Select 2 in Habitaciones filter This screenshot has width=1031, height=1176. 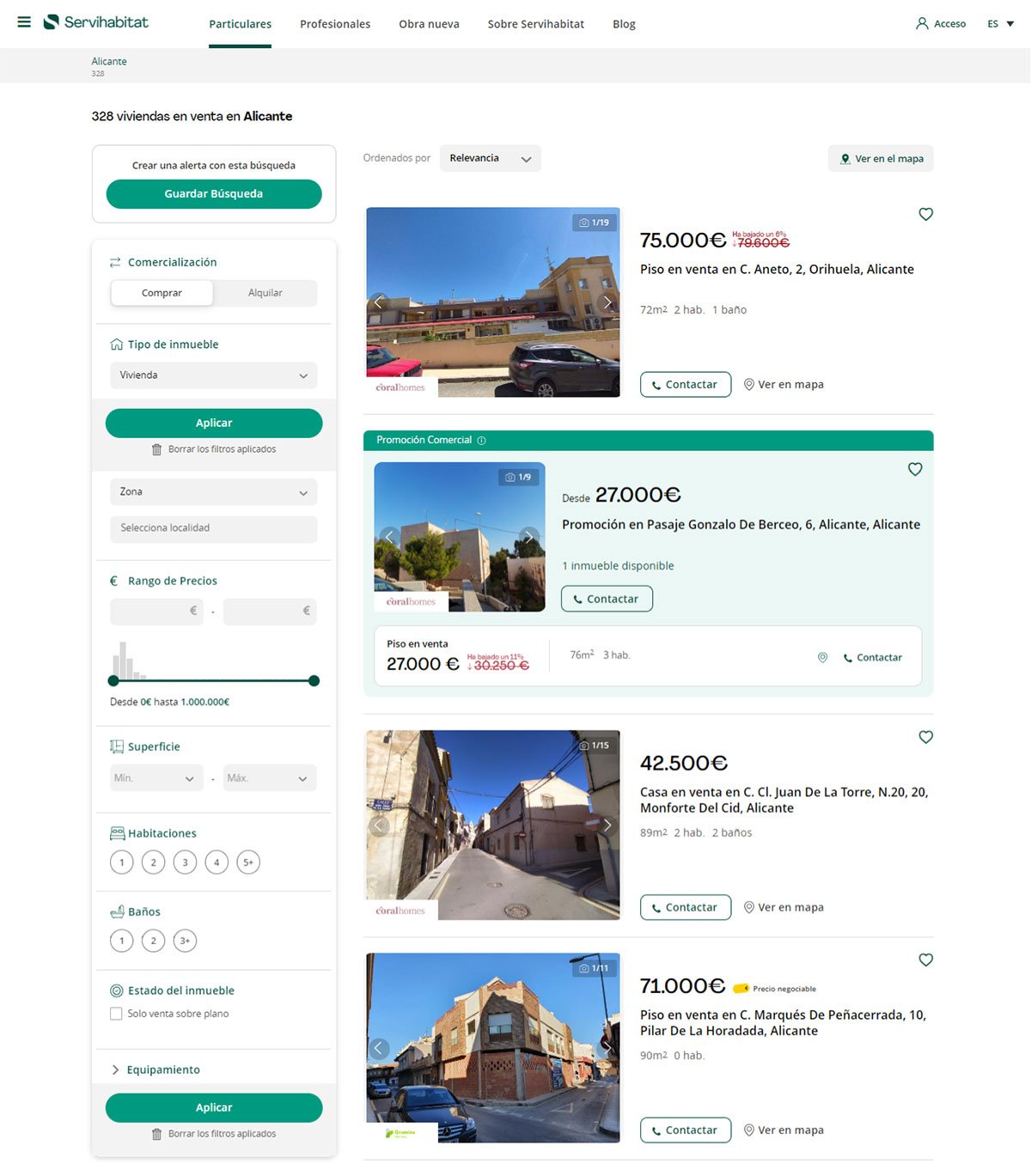tap(153, 862)
